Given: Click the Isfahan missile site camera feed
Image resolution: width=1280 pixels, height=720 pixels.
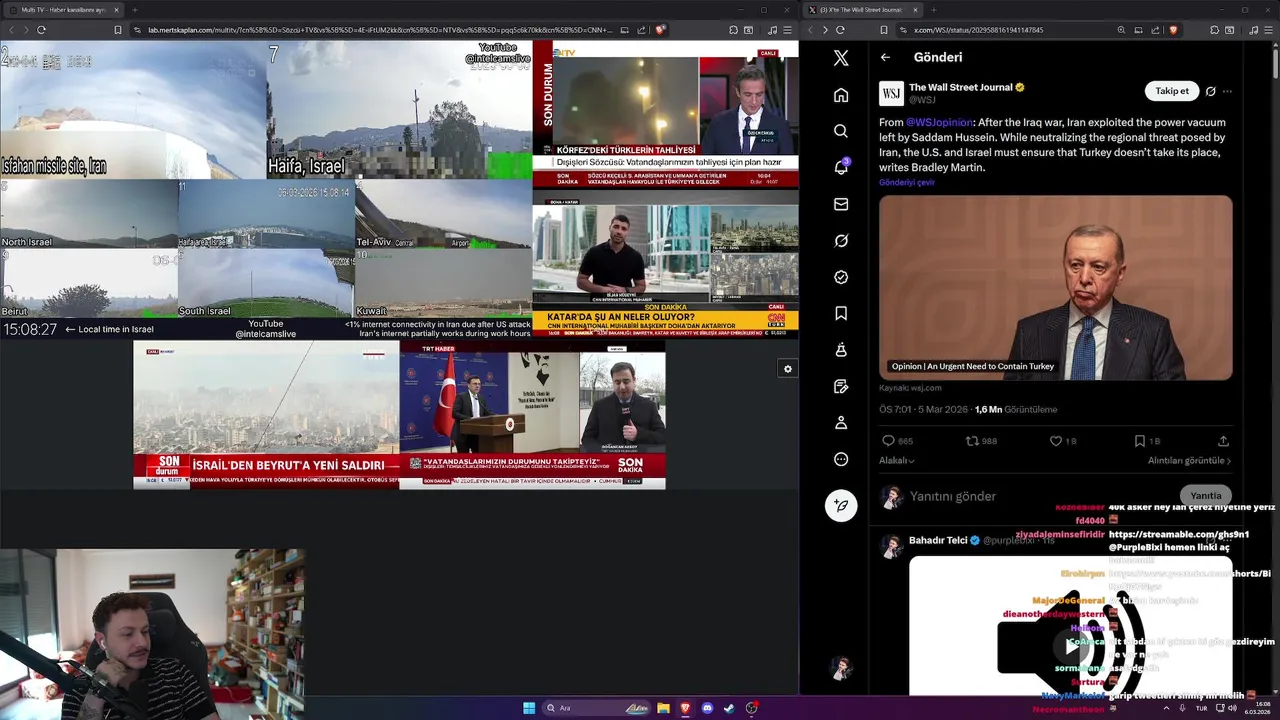Looking at the screenshot, I should 133,110.
